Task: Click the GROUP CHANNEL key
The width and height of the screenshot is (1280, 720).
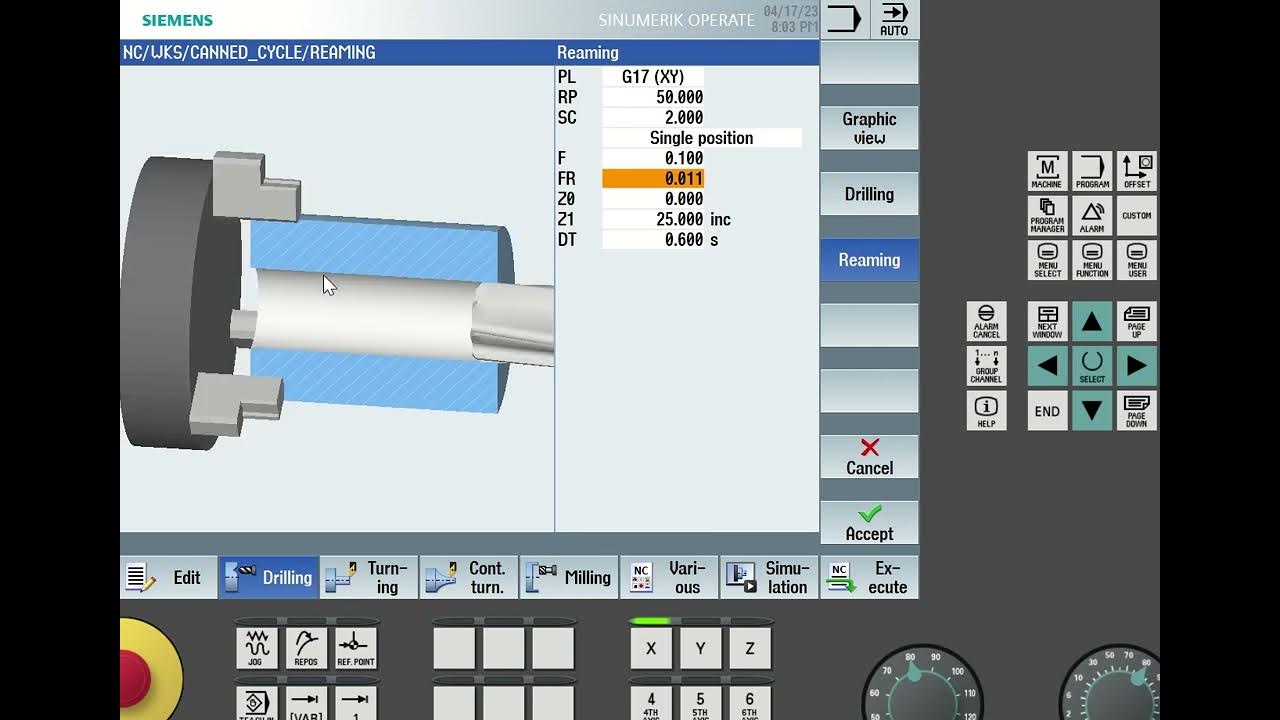Action: tap(986, 366)
